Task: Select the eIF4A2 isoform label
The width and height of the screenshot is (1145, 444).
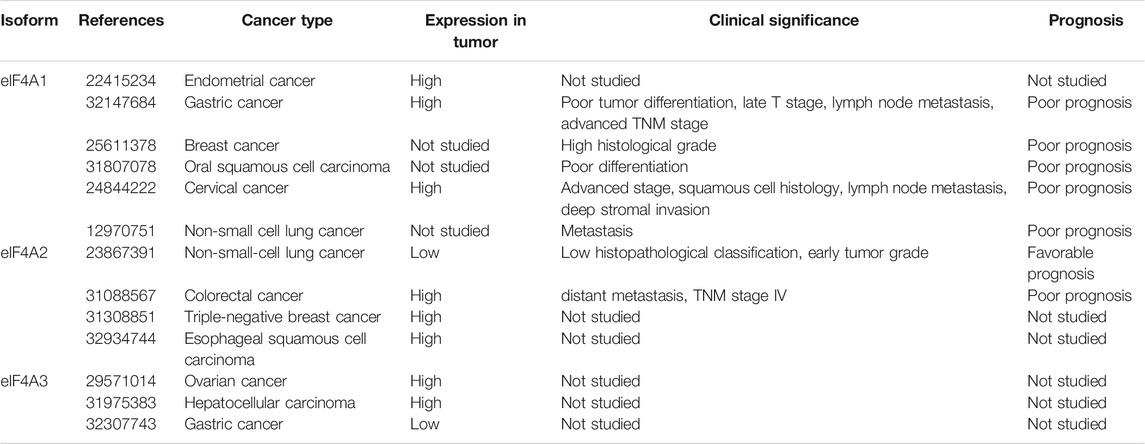Action: coord(24,253)
